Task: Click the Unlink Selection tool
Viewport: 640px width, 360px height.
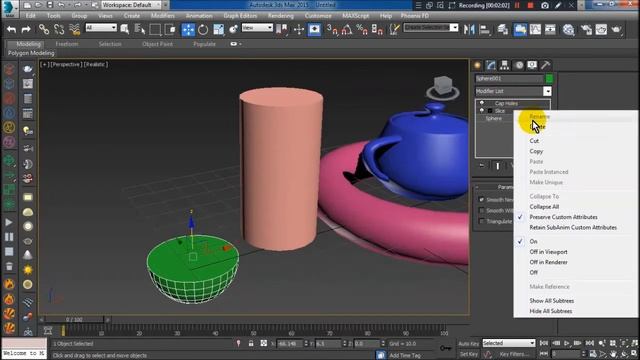Action: [x=59, y=29]
